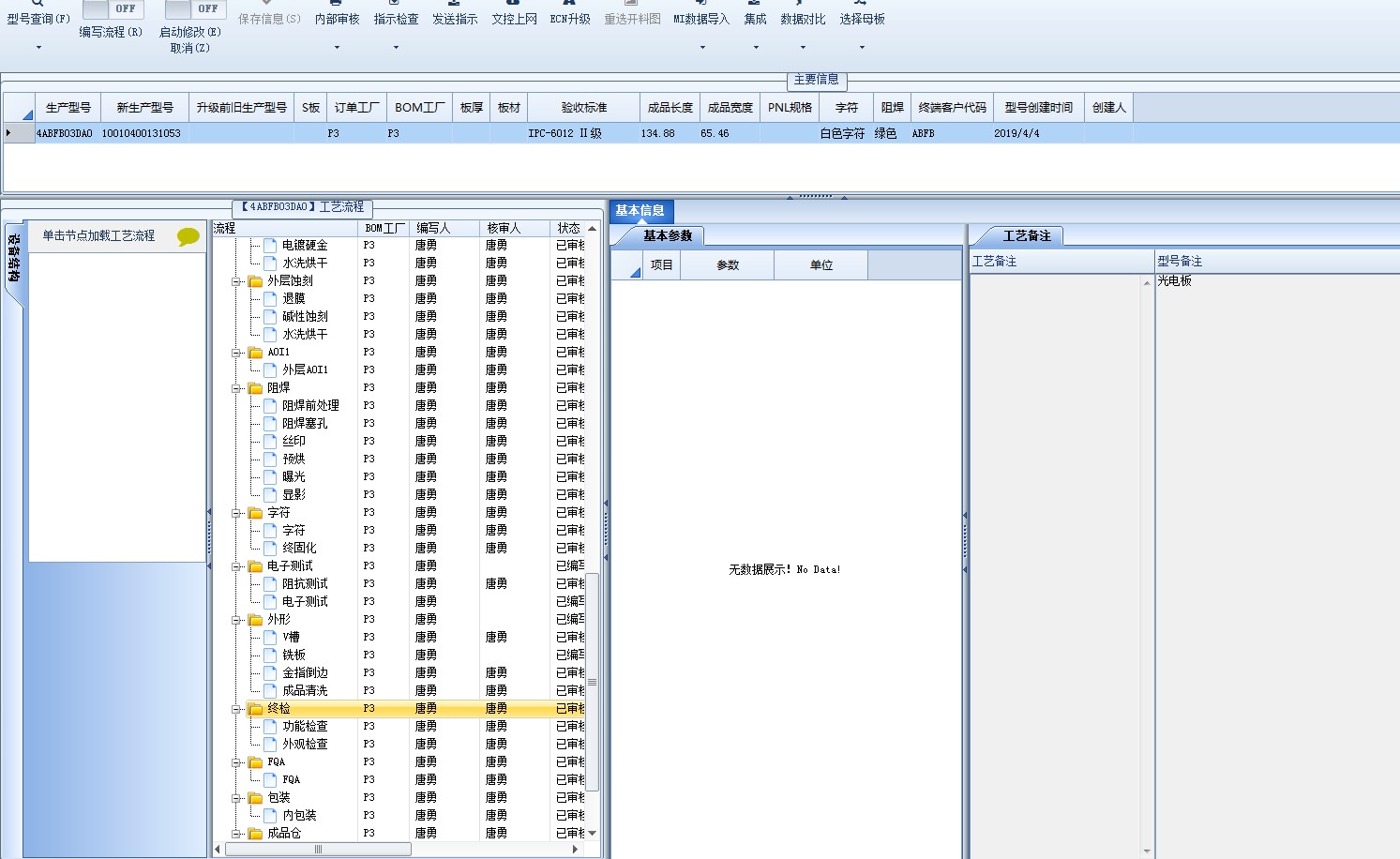This screenshot has width=1400, height=859.
Task: Click the 外观检查 document icon
Action: 270,745
